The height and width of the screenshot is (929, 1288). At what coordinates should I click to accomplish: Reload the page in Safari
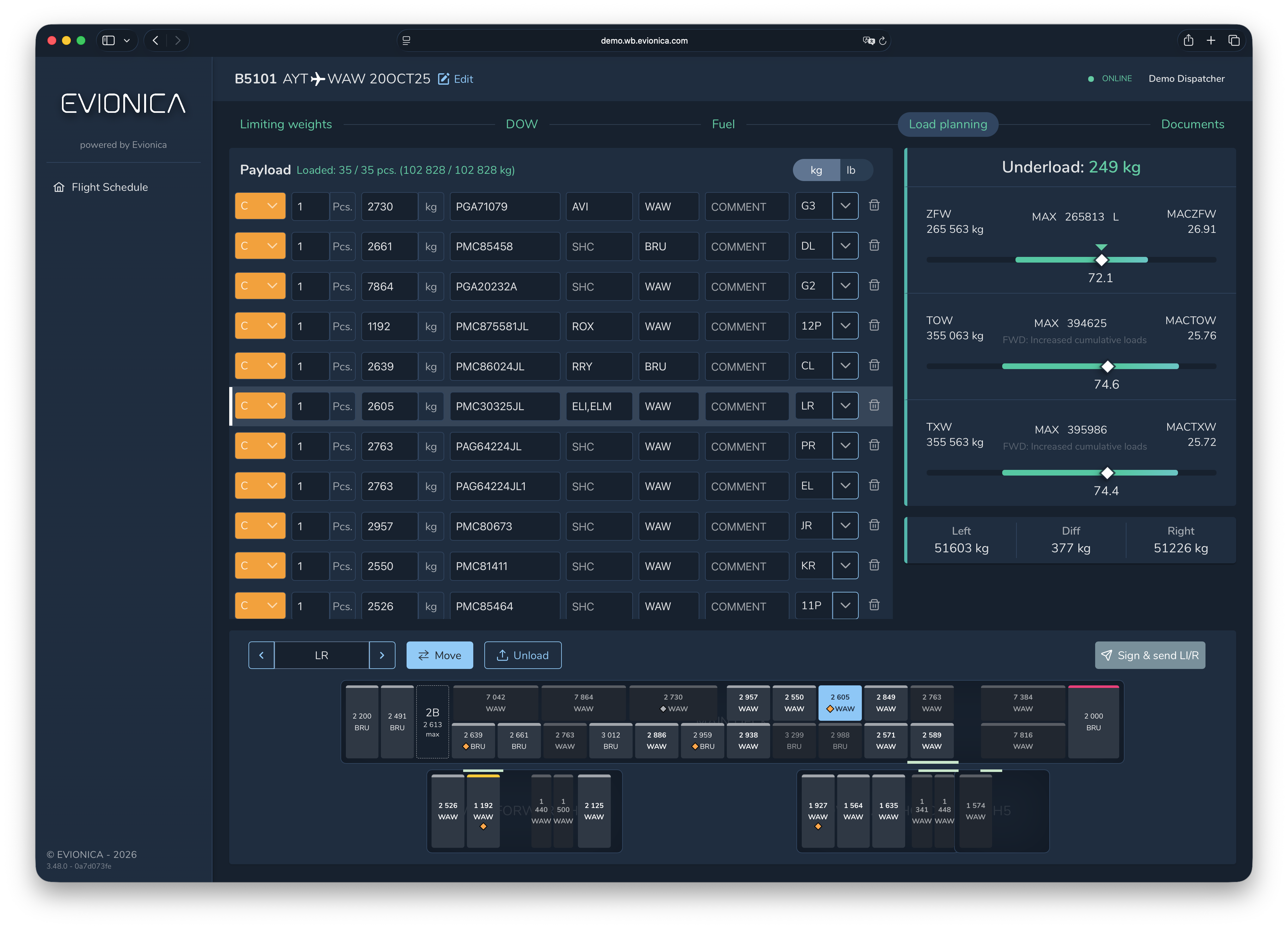point(882,40)
